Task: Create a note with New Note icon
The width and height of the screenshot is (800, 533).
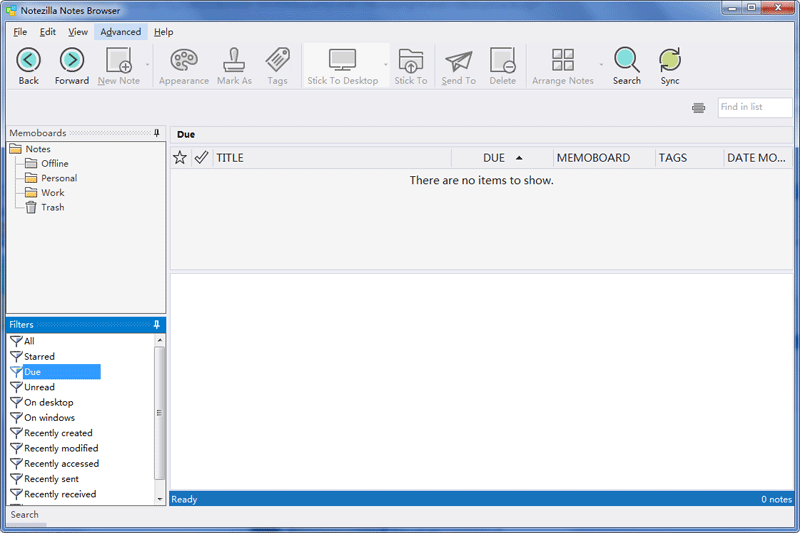Action: [x=119, y=60]
